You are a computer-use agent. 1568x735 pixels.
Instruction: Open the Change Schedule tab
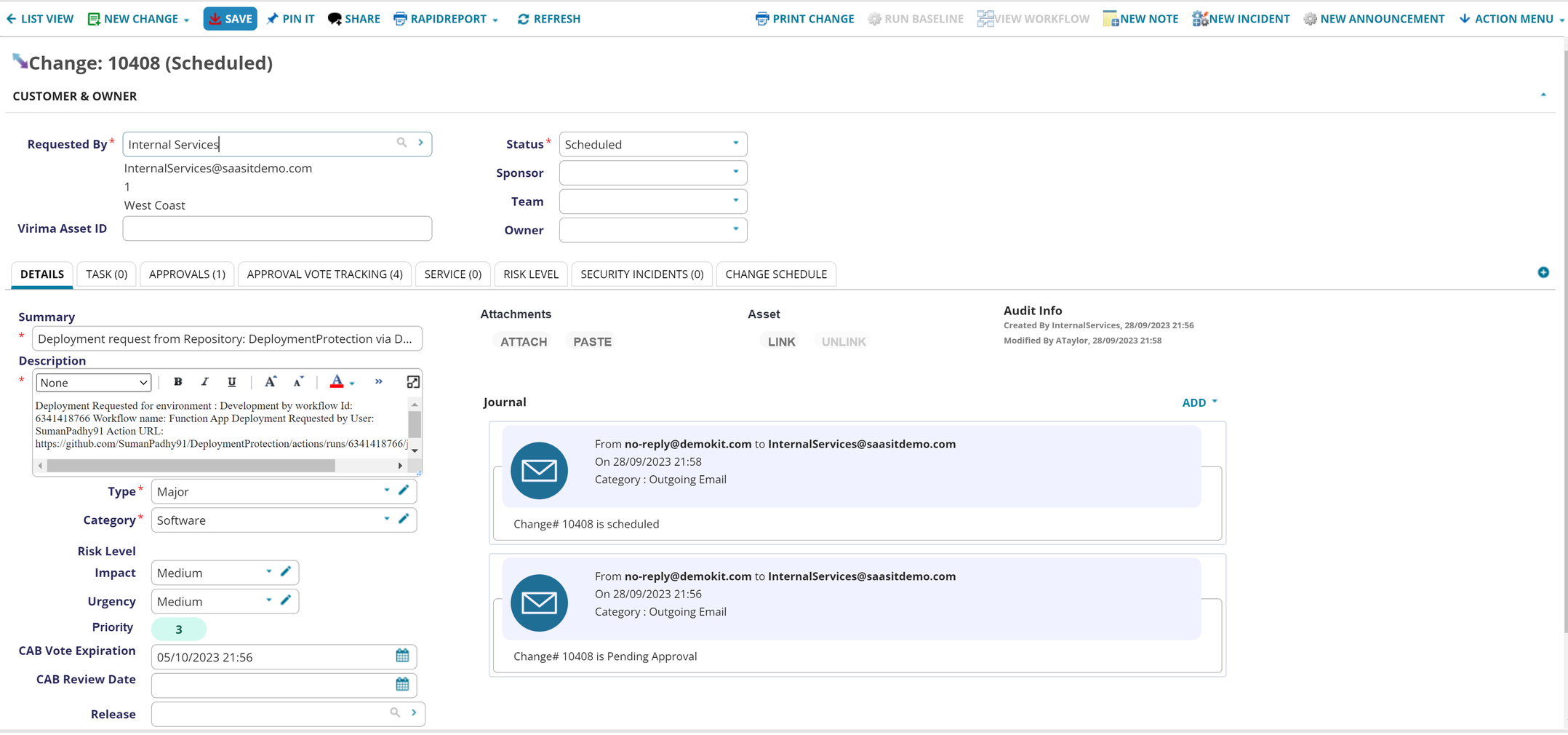click(x=775, y=274)
